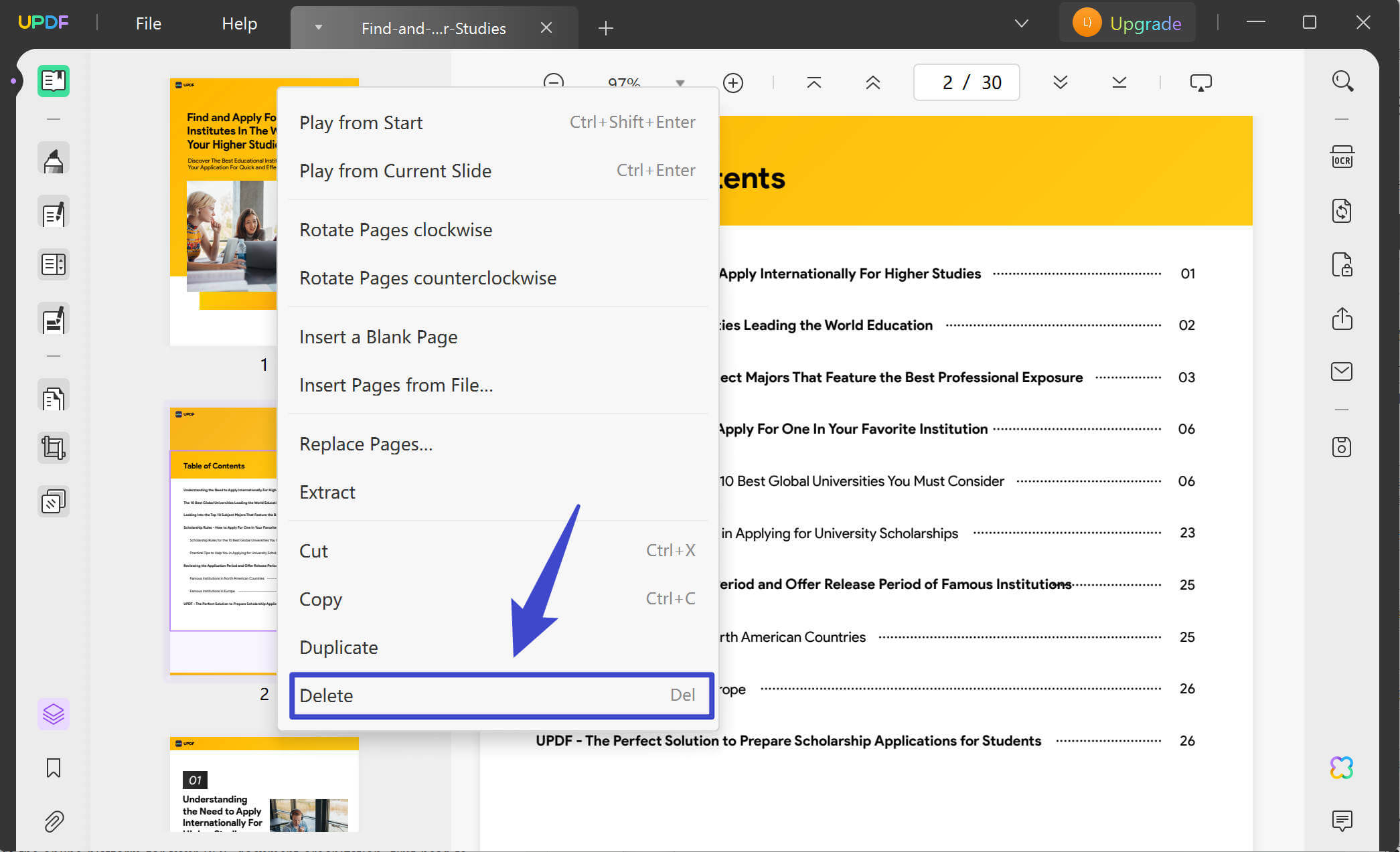
Task: Select the Edit PDF tool
Action: click(x=54, y=212)
